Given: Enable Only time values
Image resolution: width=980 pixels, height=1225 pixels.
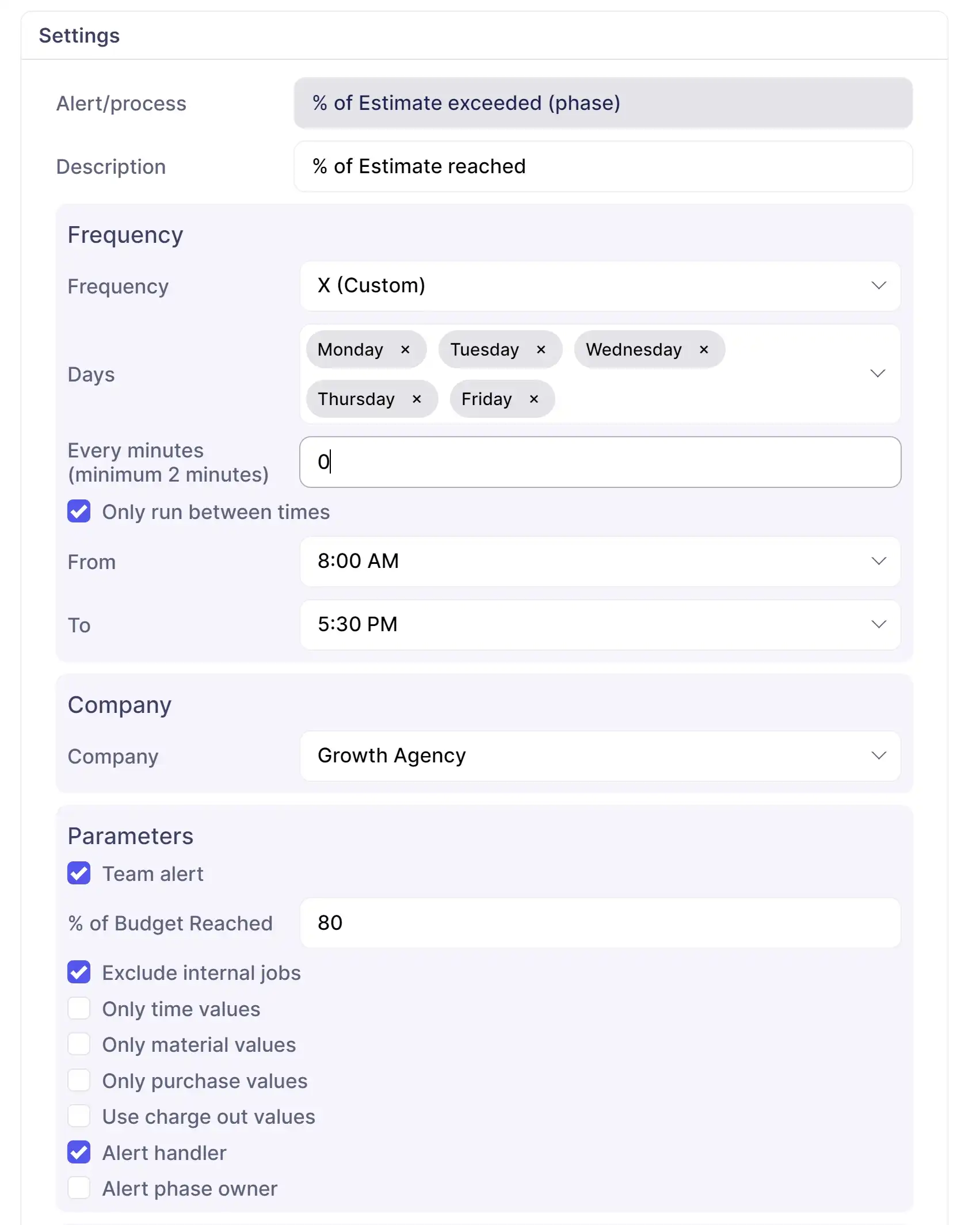Looking at the screenshot, I should 79,1009.
